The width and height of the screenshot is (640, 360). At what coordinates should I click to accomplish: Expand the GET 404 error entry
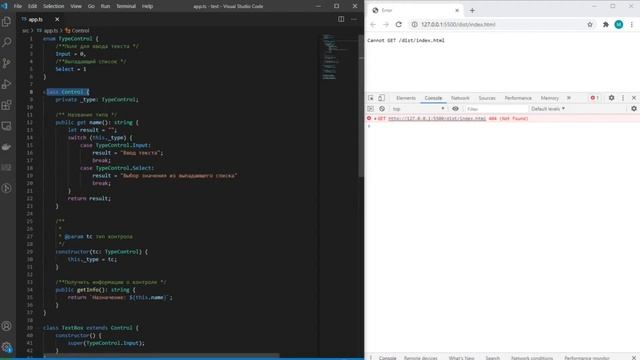pos(375,119)
